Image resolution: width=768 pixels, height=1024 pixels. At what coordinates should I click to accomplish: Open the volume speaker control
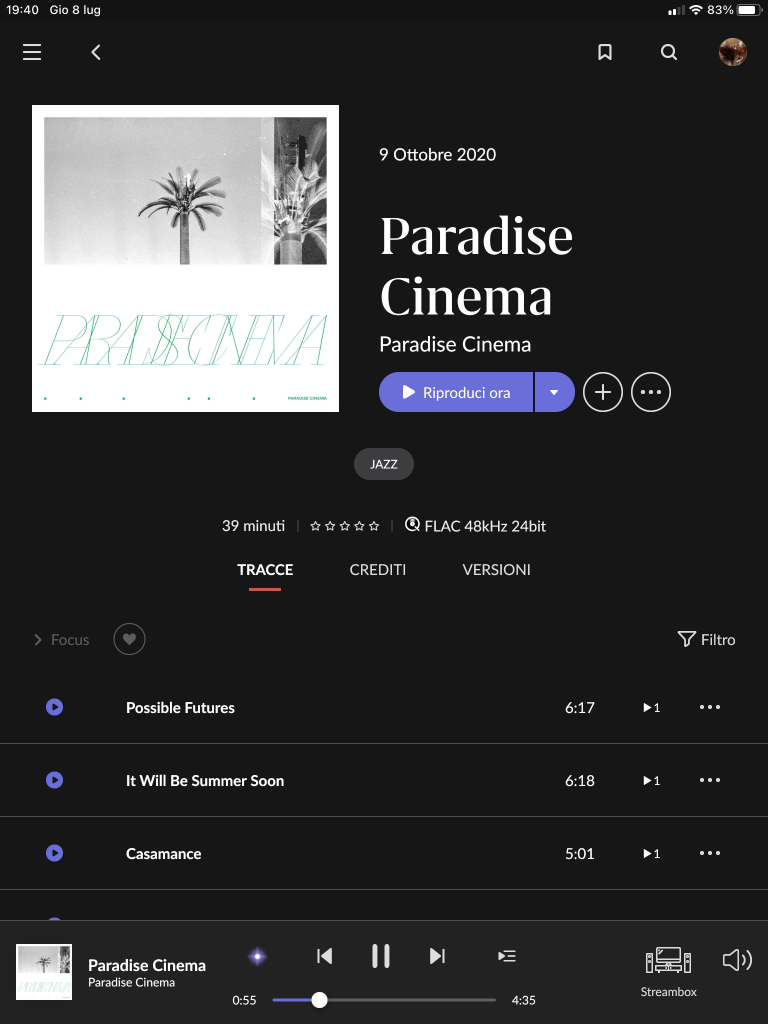click(x=737, y=960)
